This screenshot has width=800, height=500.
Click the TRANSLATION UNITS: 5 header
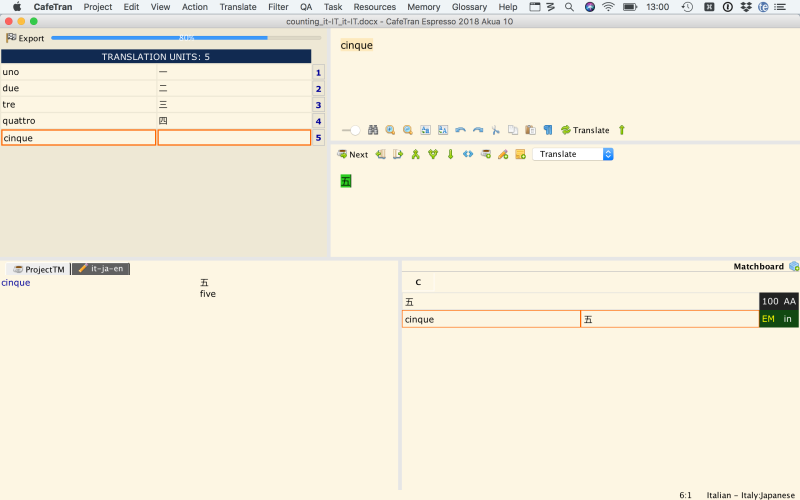tap(156, 56)
